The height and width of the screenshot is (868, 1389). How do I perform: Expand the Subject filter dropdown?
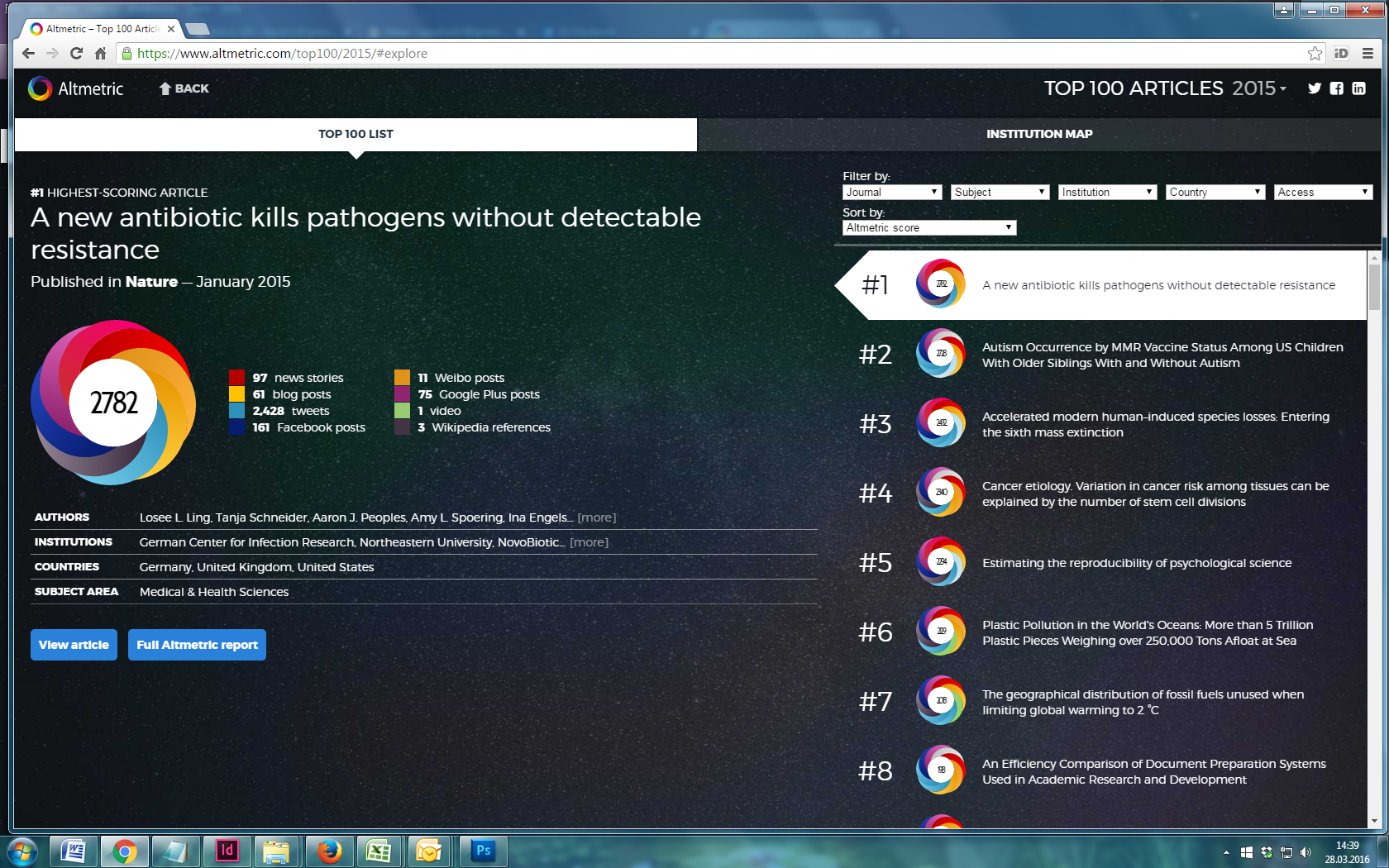tap(1000, 192)
